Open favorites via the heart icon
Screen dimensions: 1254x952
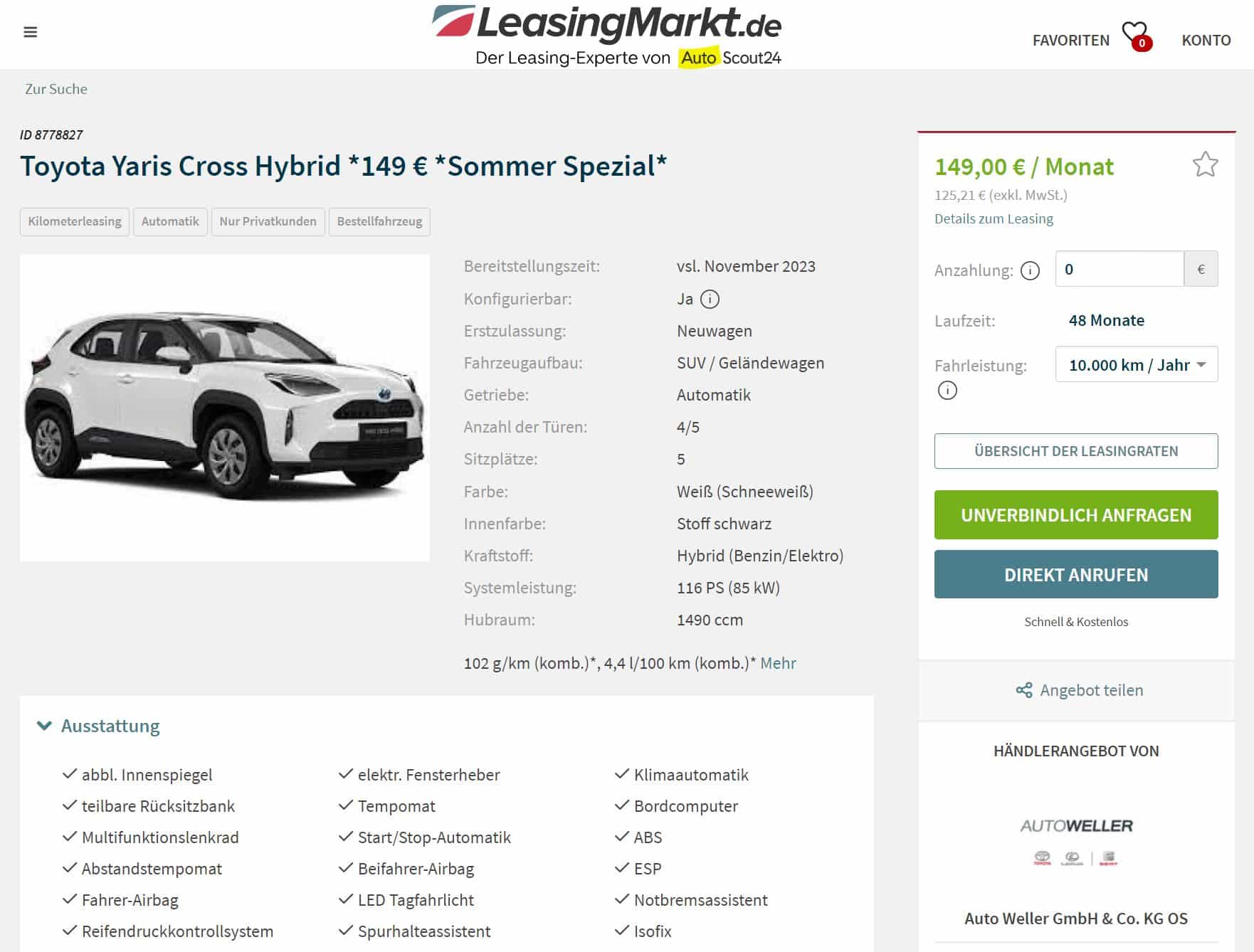1137,36
